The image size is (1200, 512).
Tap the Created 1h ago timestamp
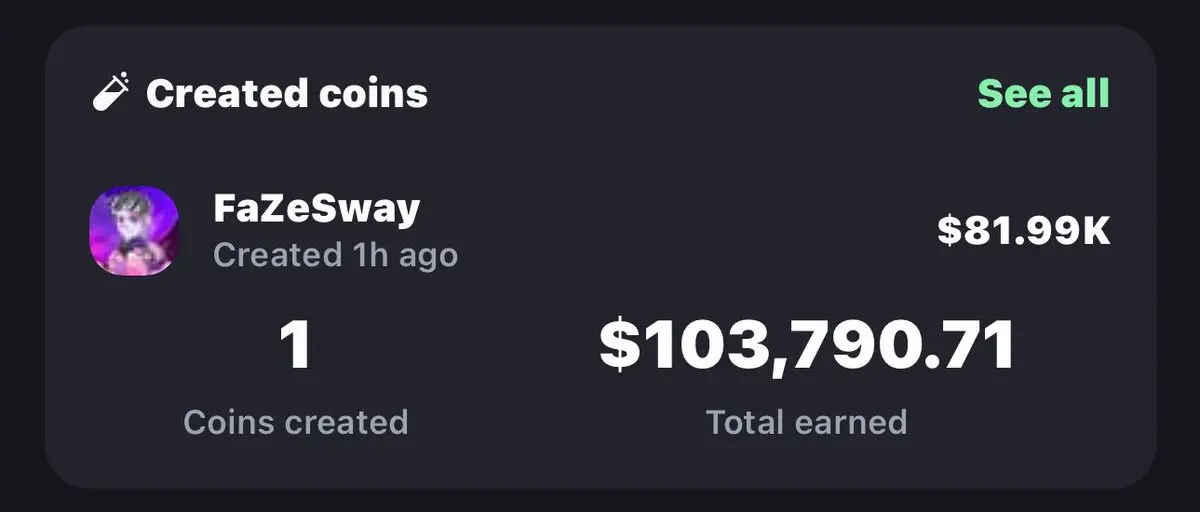(336, 254)
